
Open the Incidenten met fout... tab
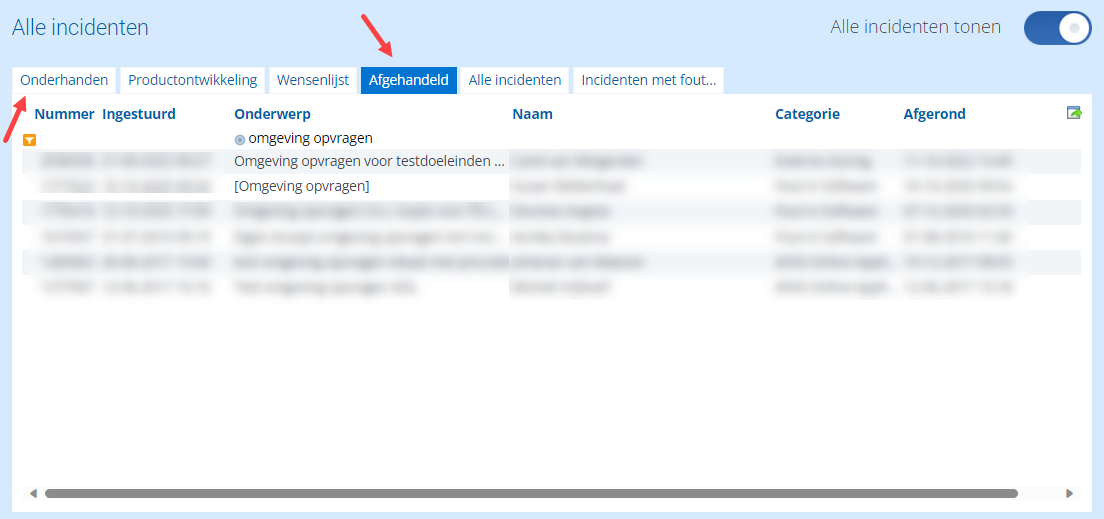[x=648, y=80]
